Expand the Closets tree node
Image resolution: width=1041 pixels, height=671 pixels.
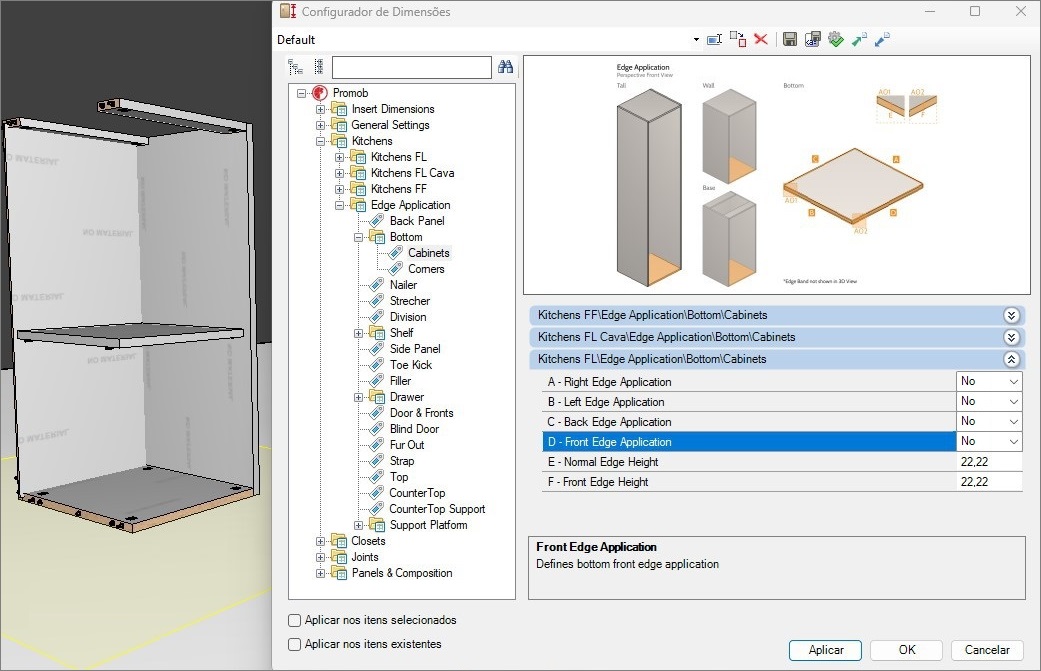pos(320,541)
